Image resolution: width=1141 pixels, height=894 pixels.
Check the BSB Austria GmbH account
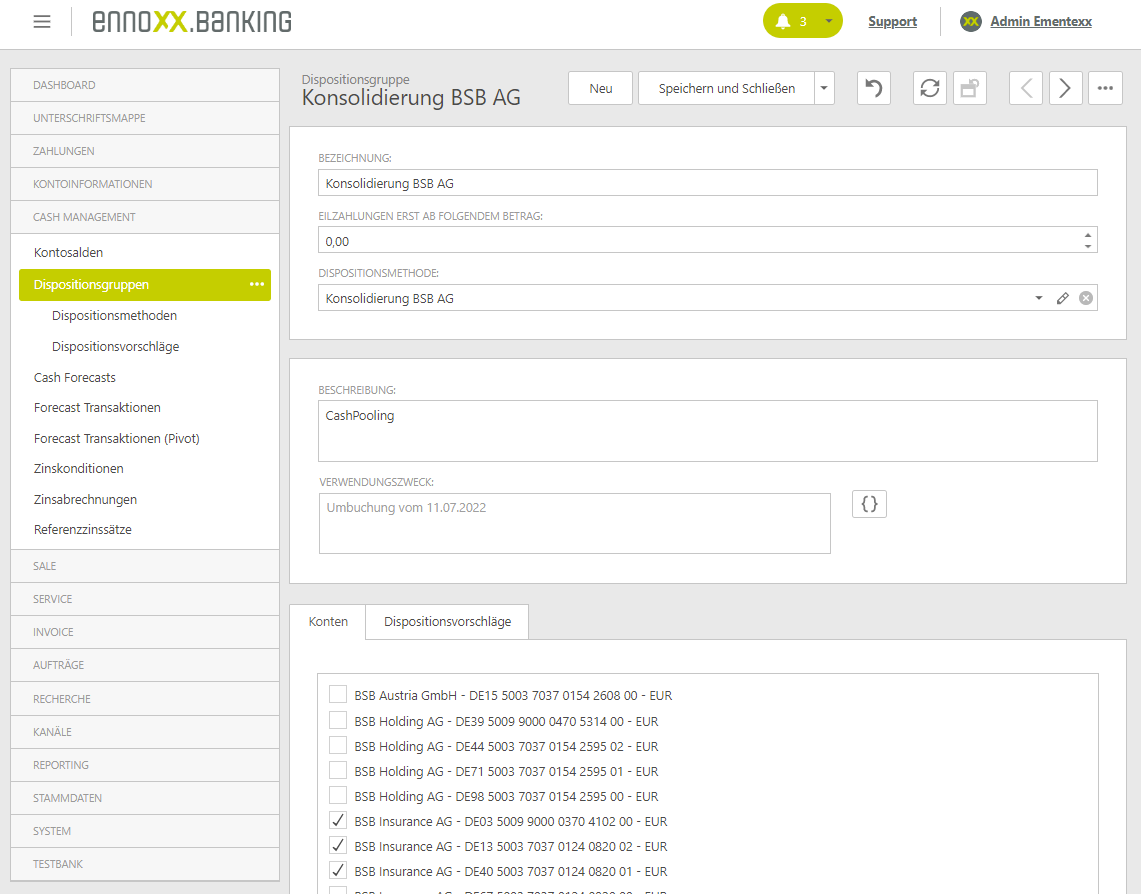[338, 695]
